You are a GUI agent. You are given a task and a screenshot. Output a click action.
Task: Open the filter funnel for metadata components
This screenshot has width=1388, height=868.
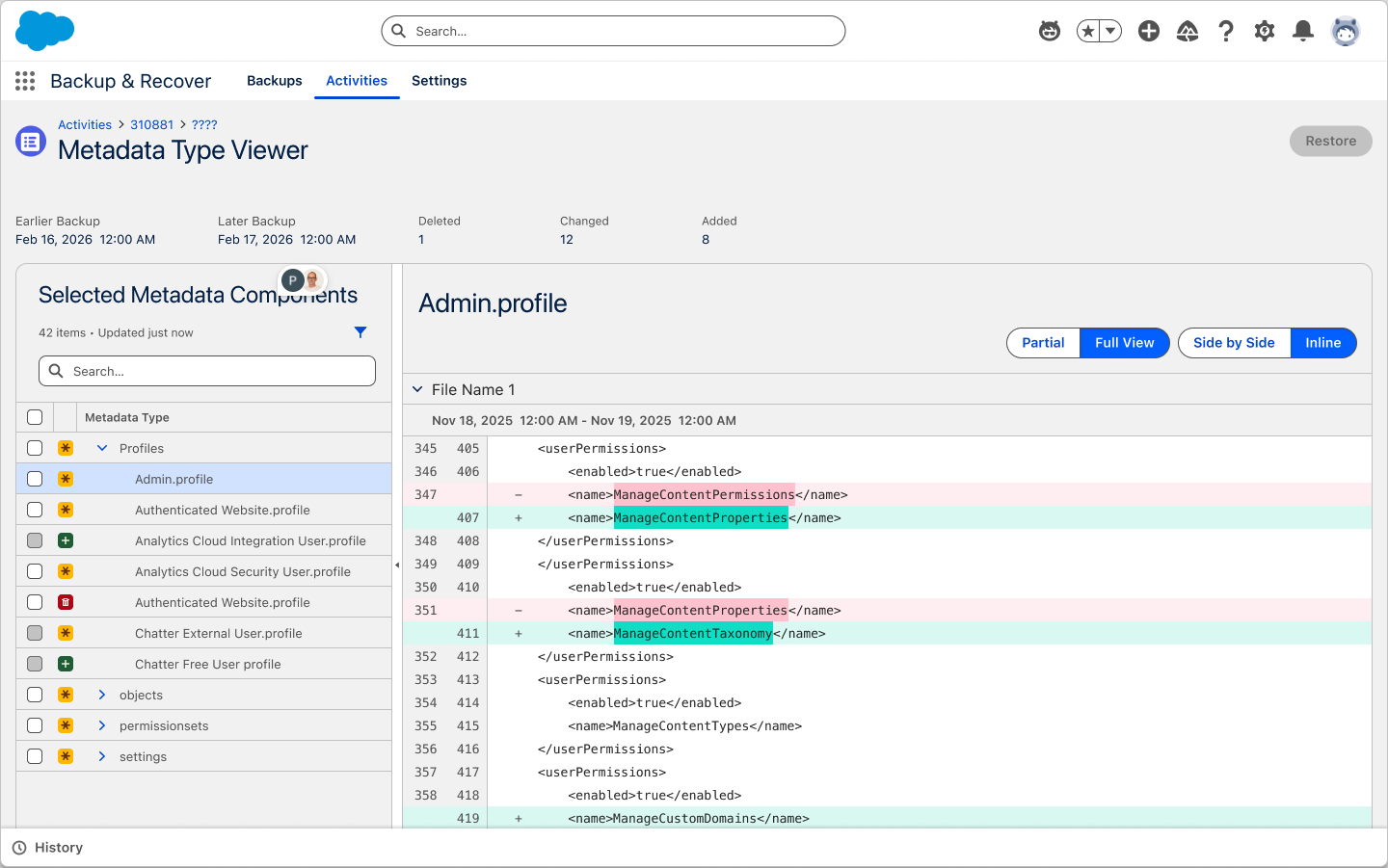(360, 332)
